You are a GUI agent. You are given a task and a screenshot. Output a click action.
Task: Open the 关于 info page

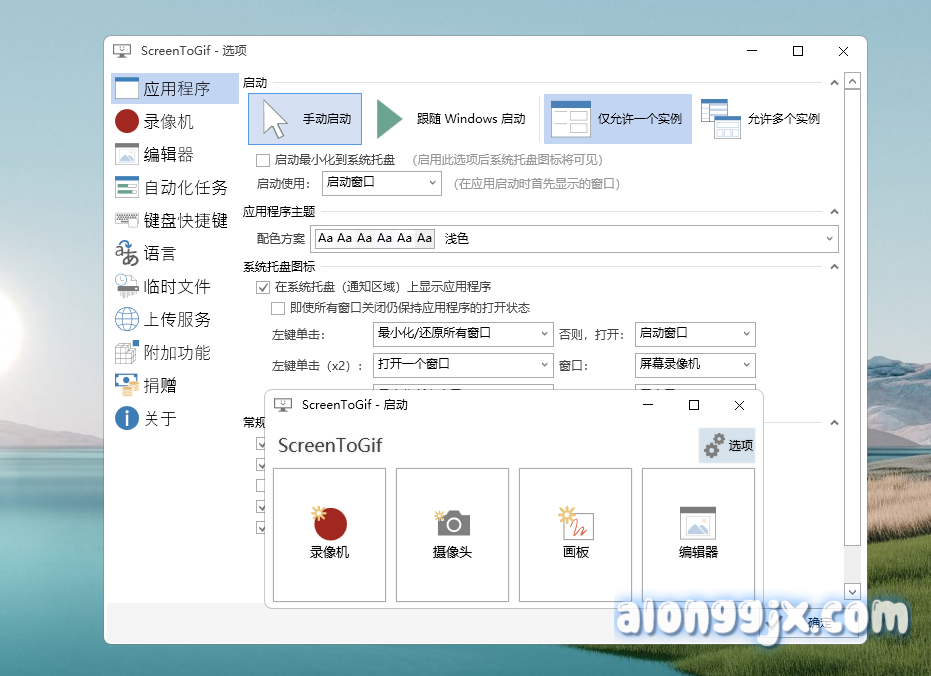160,419
